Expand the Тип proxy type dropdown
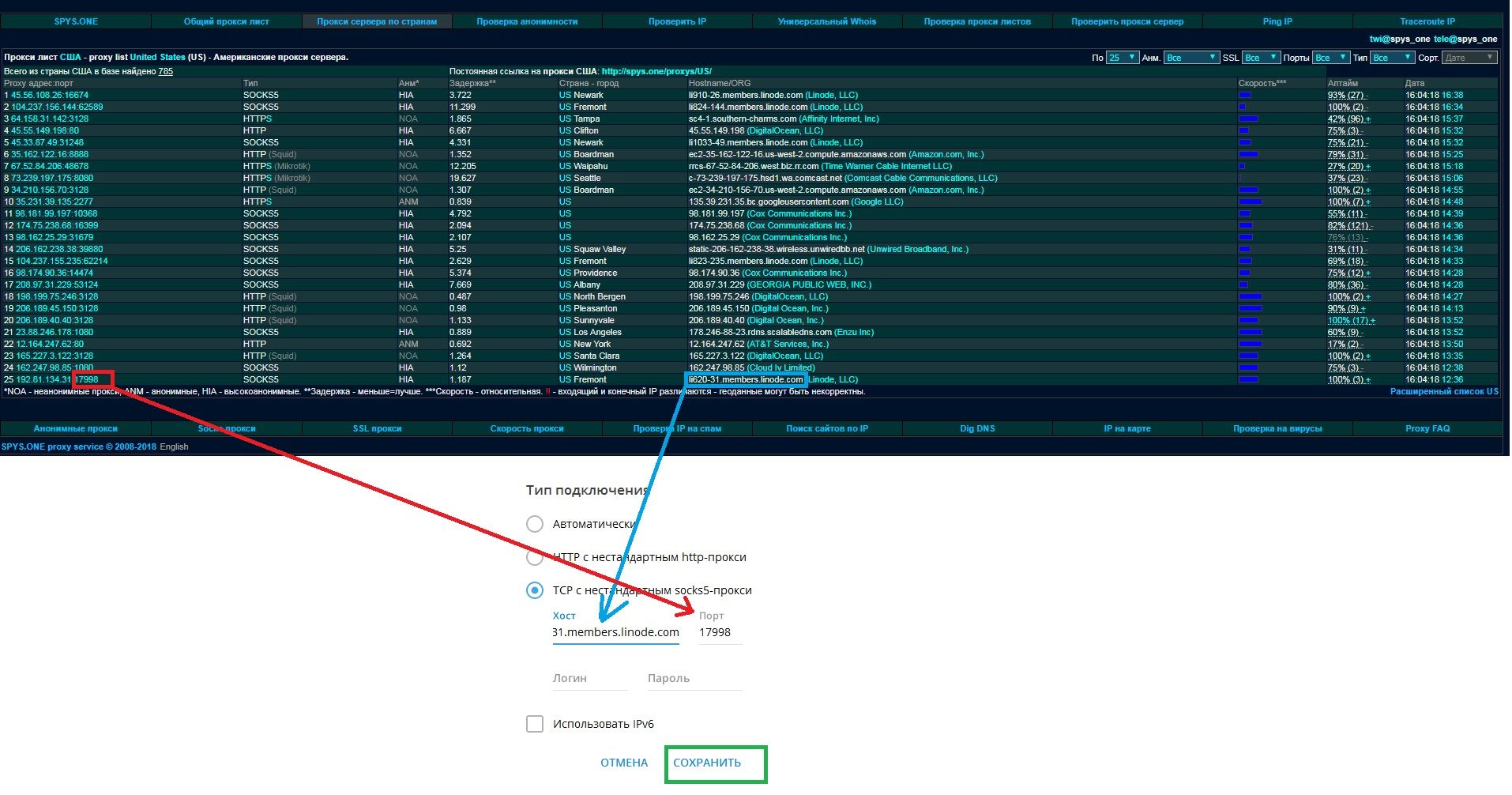This screenshot has height=795, width=1512. (x=1392, y=58)
